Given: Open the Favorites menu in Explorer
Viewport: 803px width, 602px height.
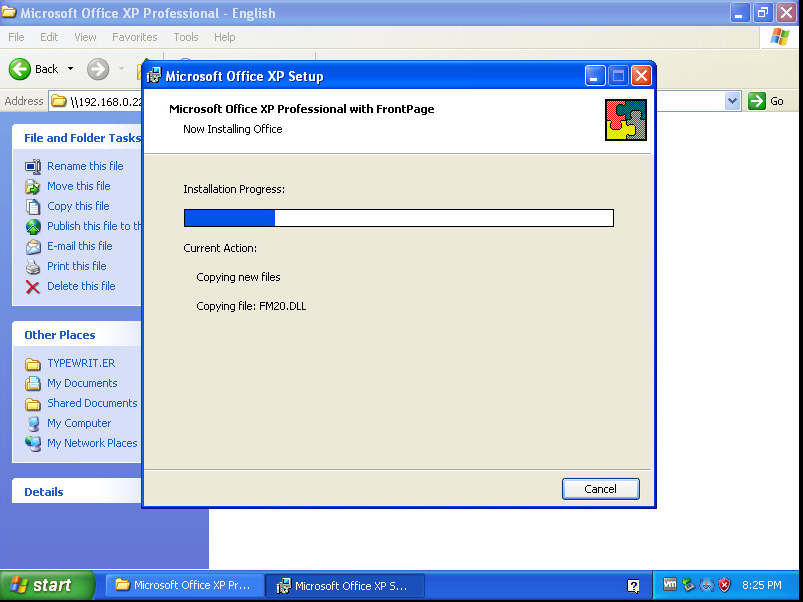Looking at the screenshot, I should (x=134, y=37).
